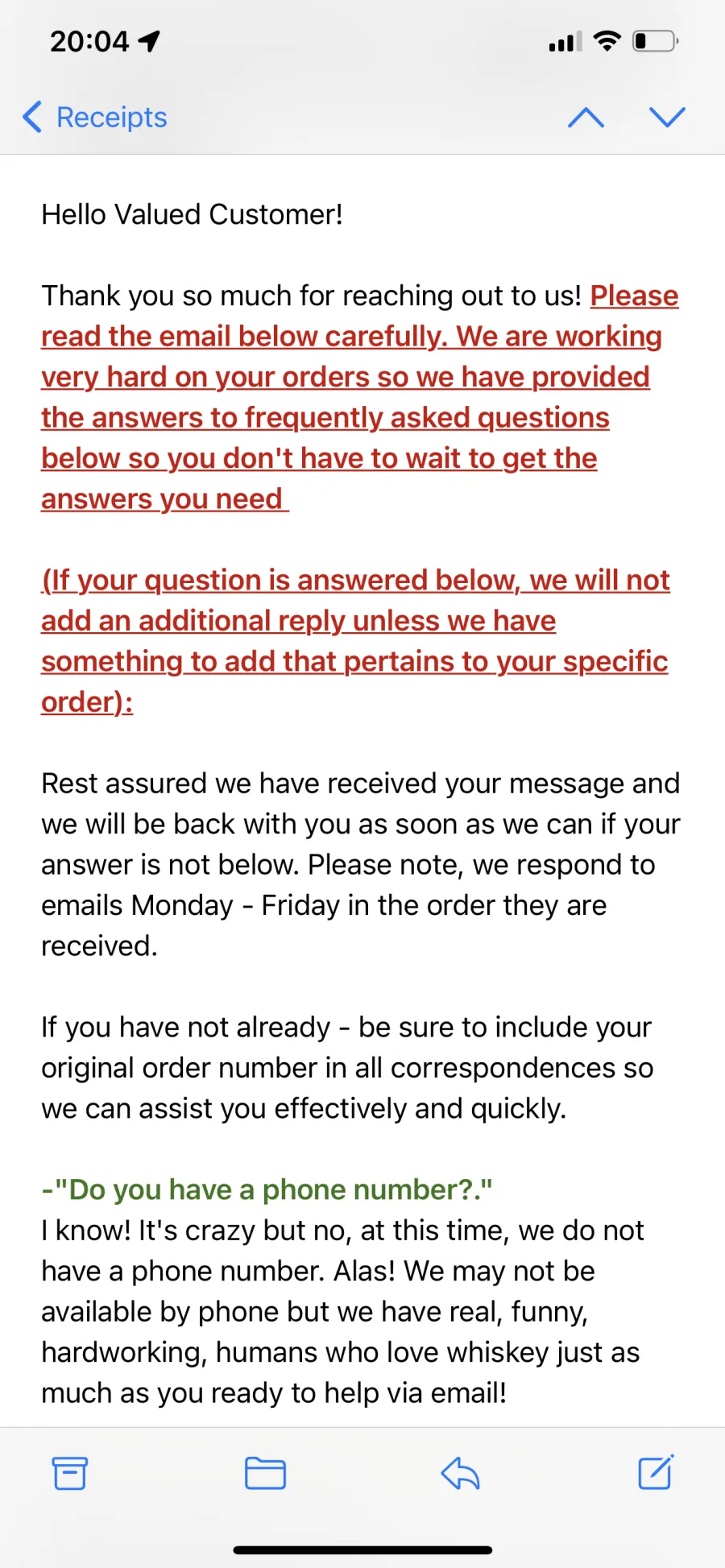Tap the 20:04 clock
This screenshot has width=725, height=1568.
[x=89, y=41]
